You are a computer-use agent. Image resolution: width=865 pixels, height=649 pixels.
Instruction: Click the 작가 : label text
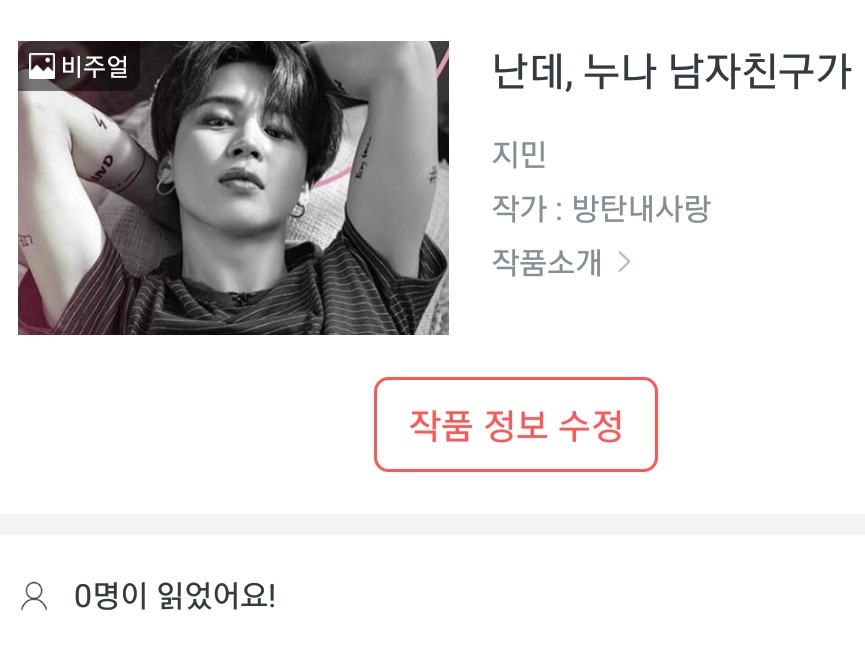(x=527, y=209)
